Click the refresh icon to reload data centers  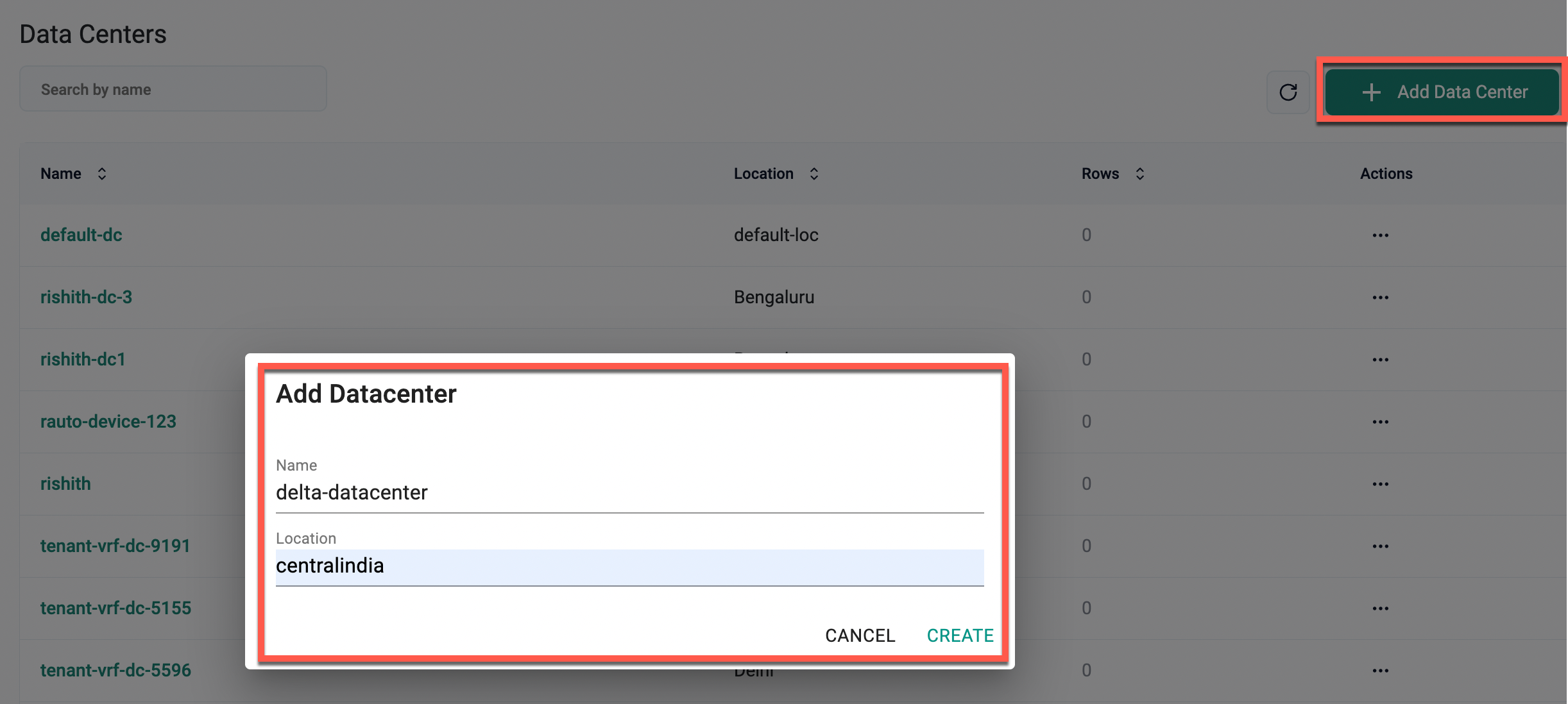click(x=1289, y=92)
